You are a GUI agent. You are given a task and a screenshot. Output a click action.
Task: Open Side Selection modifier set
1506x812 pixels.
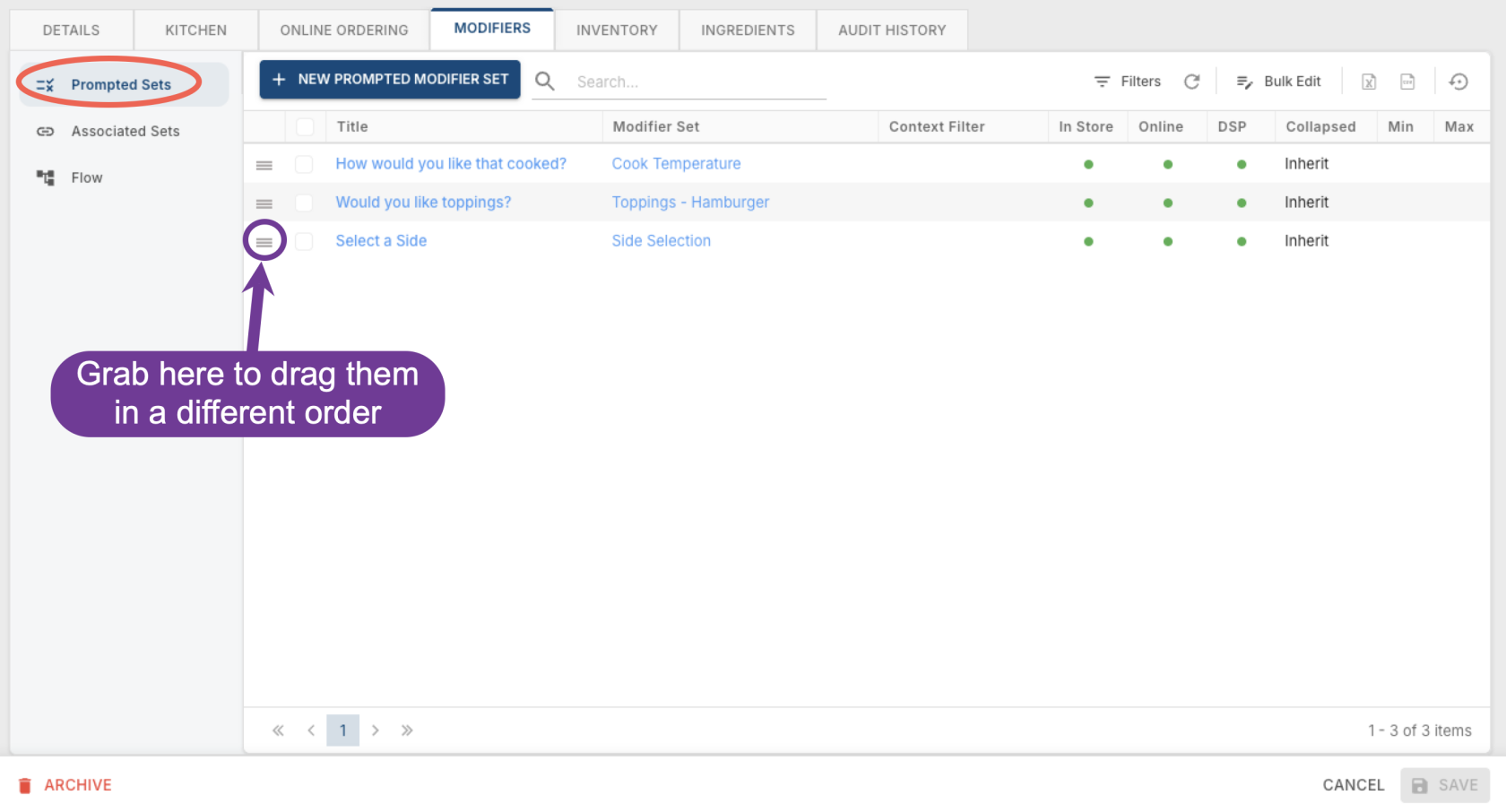[661, 241]
